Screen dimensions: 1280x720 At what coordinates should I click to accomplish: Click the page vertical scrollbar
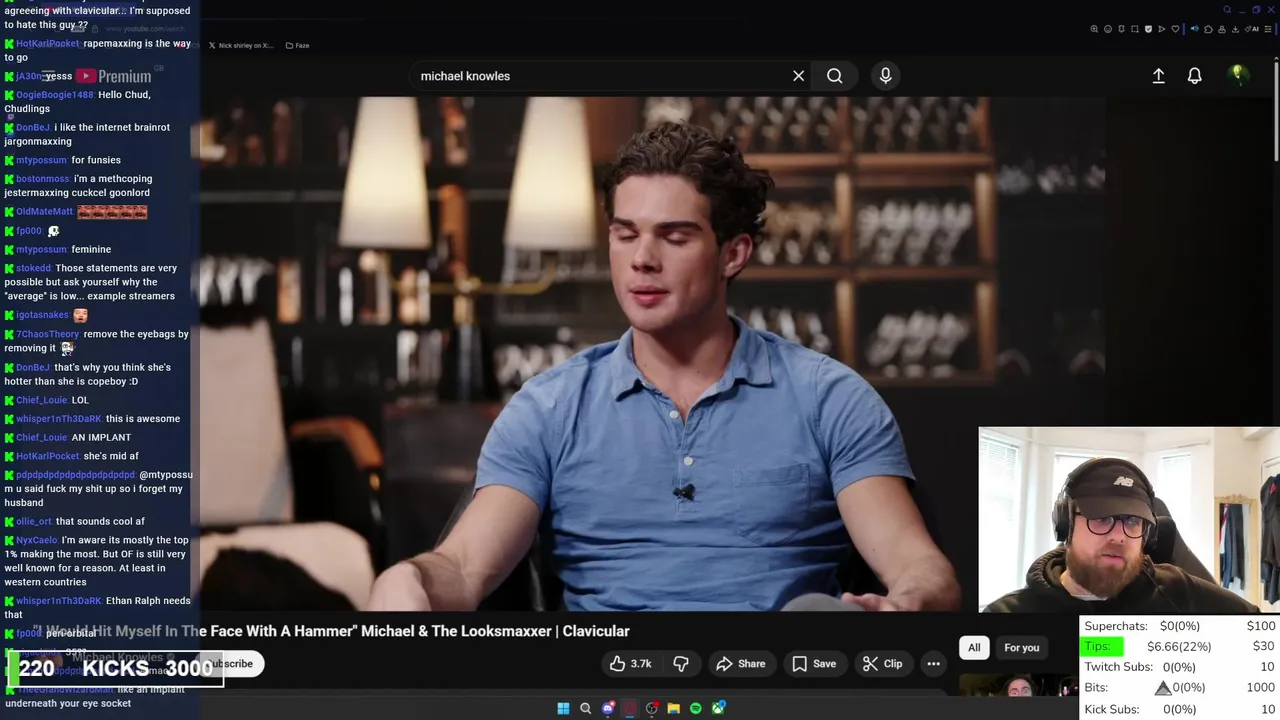click(x=1276, y=110)
